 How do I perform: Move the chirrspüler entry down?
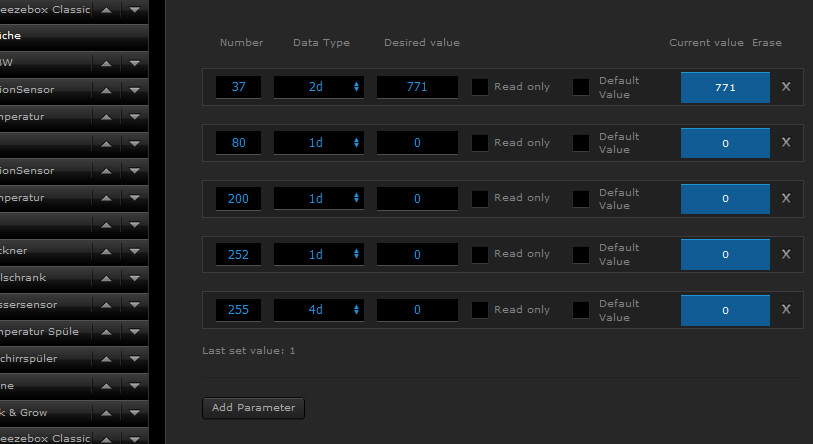[135, 359]
